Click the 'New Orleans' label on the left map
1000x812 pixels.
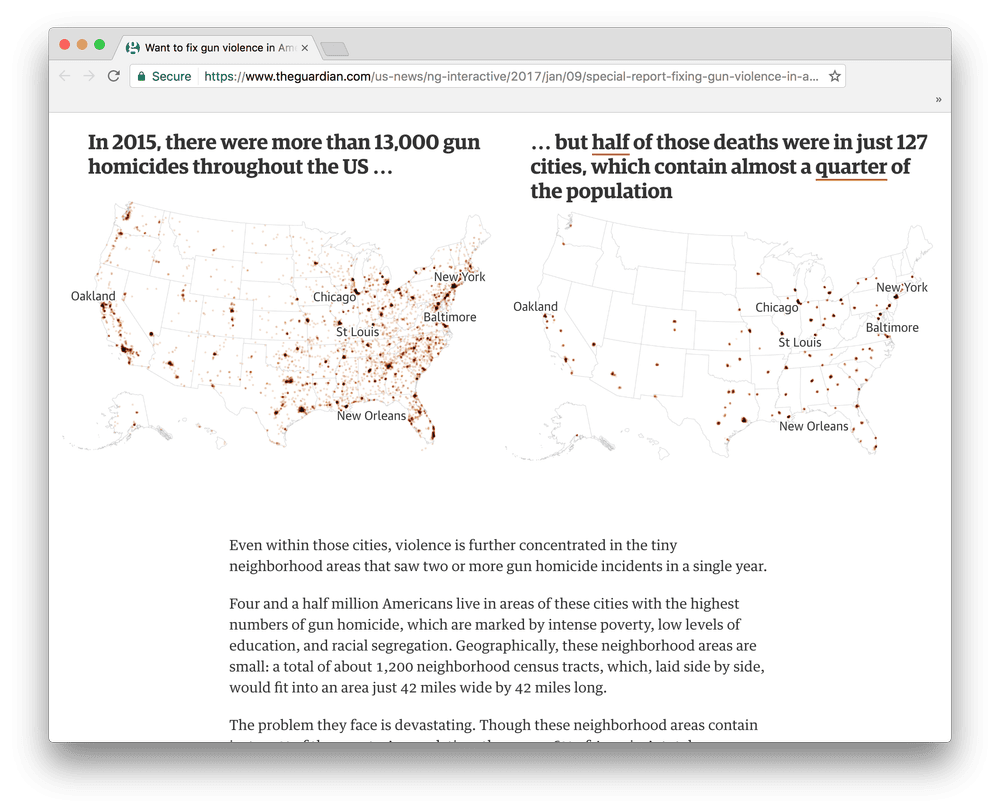click(x=371, y=416)
